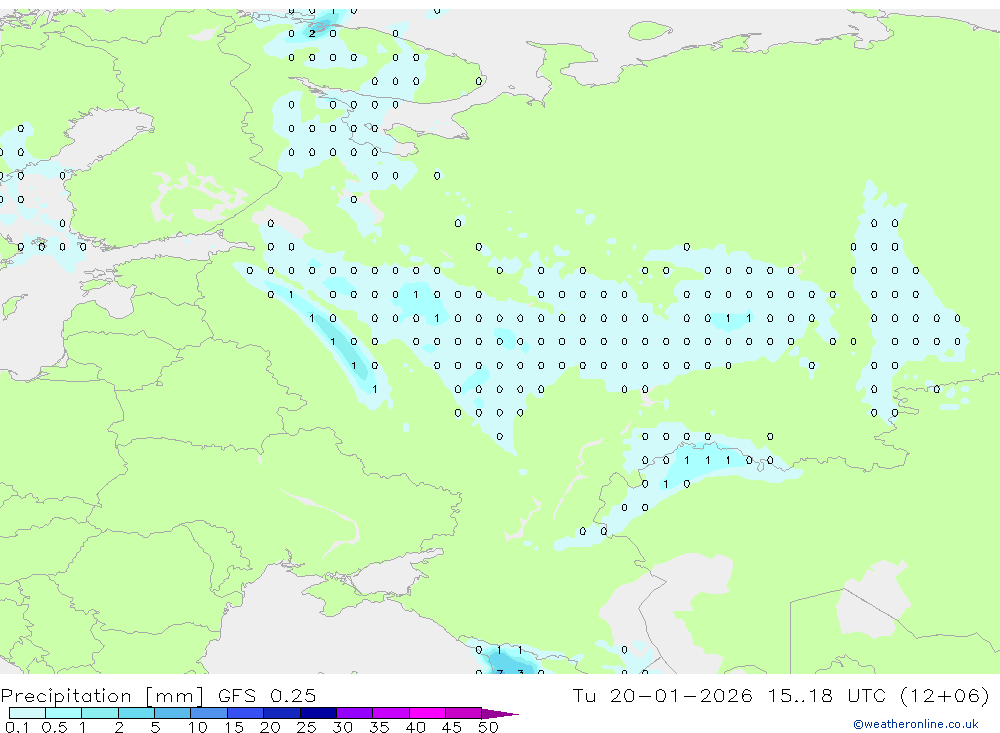Click the above-50 arrow tip of legend
Viewport: 1000px width, 733px height.
click(x=500, y=713)
